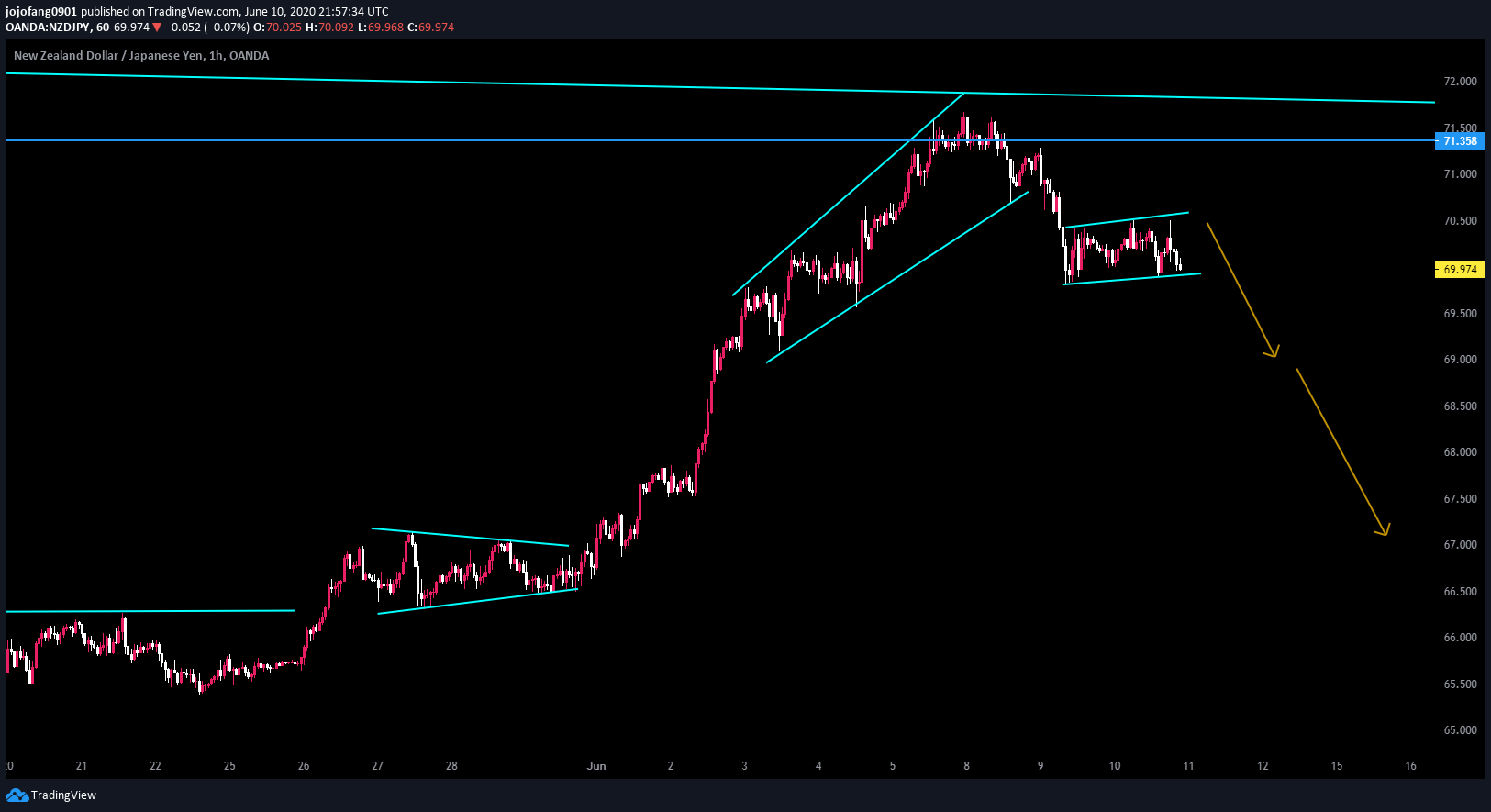Click the 16 date label on time axis
Image resolution: width=1491 pixels, height=812 pixels.
pos(1410,766)
